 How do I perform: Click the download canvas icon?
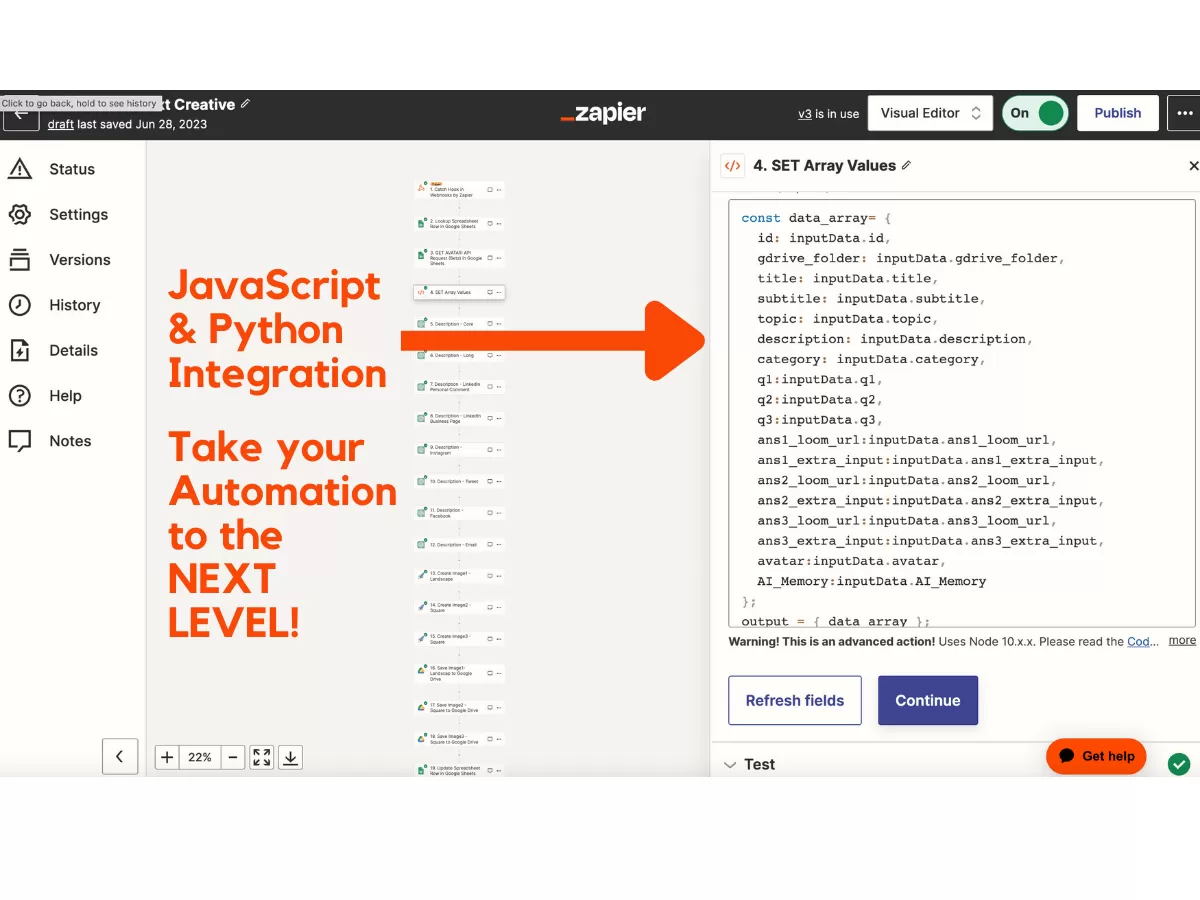coord(290,757)
